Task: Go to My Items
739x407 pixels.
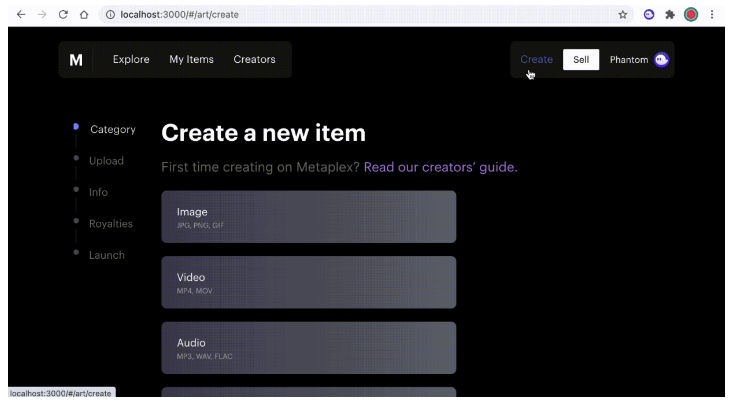Action: (x=191, y=59)
